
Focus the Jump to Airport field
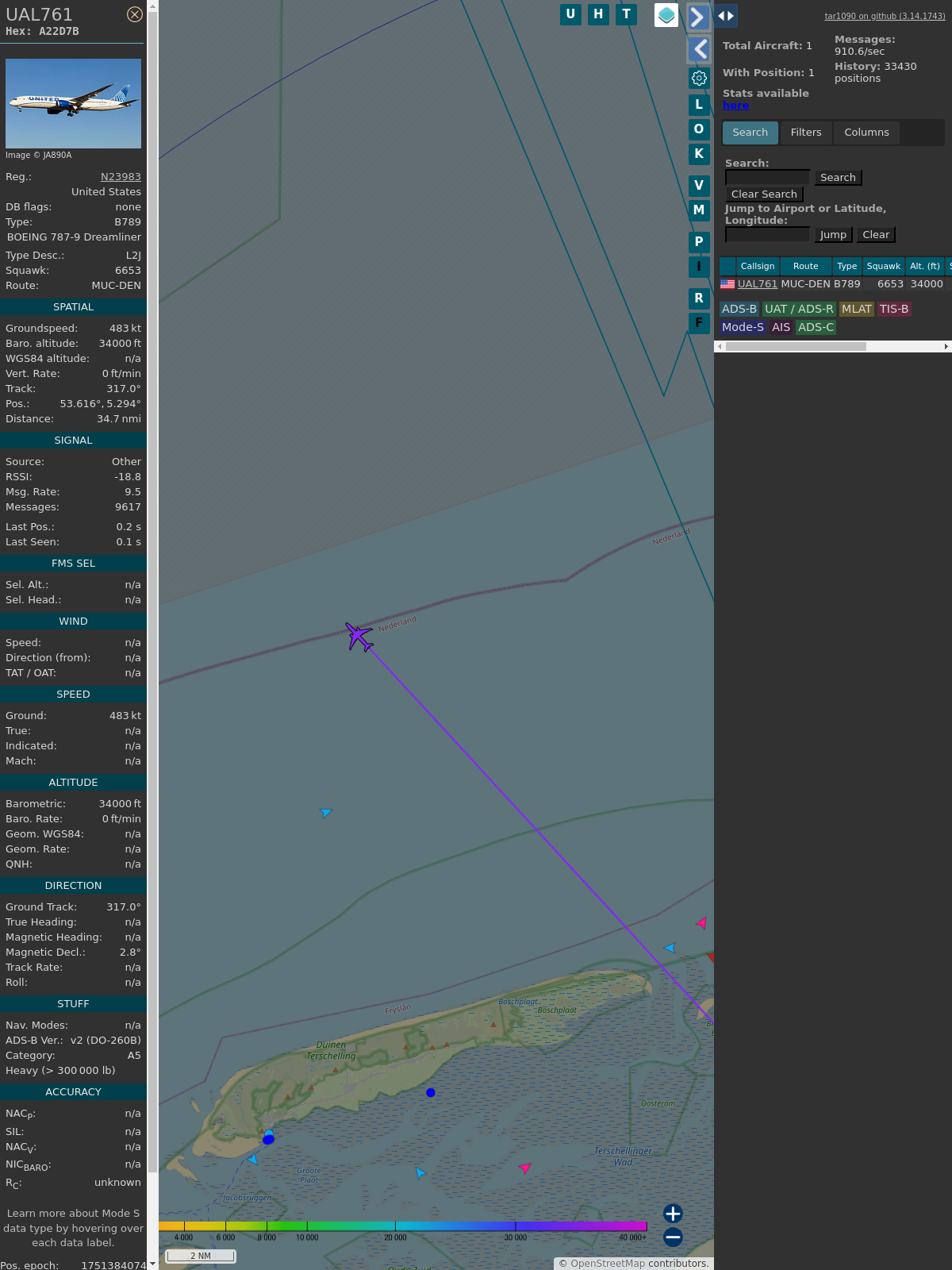click(767, 235)
